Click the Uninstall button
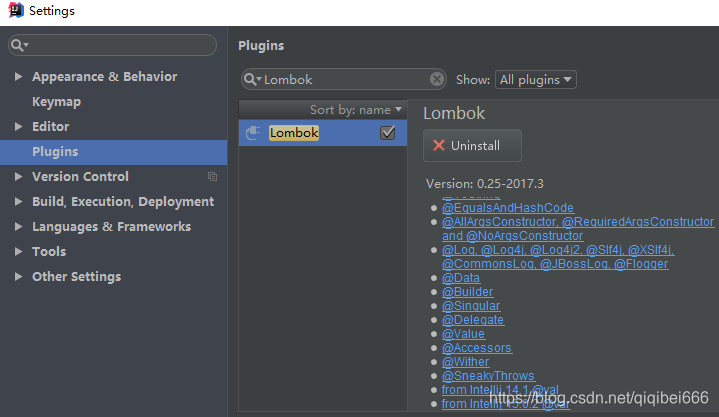This screenshot has height=417, width=719. 472,145
